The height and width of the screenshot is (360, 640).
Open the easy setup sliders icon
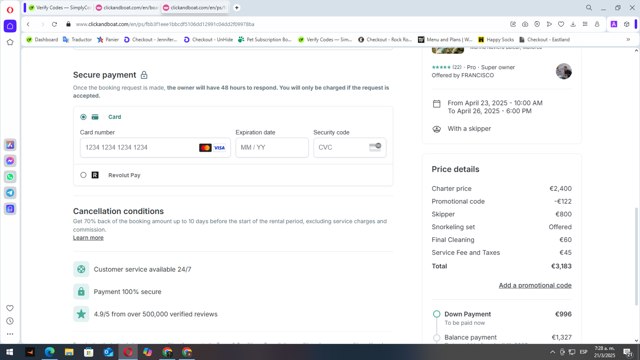tap(585, 24)
